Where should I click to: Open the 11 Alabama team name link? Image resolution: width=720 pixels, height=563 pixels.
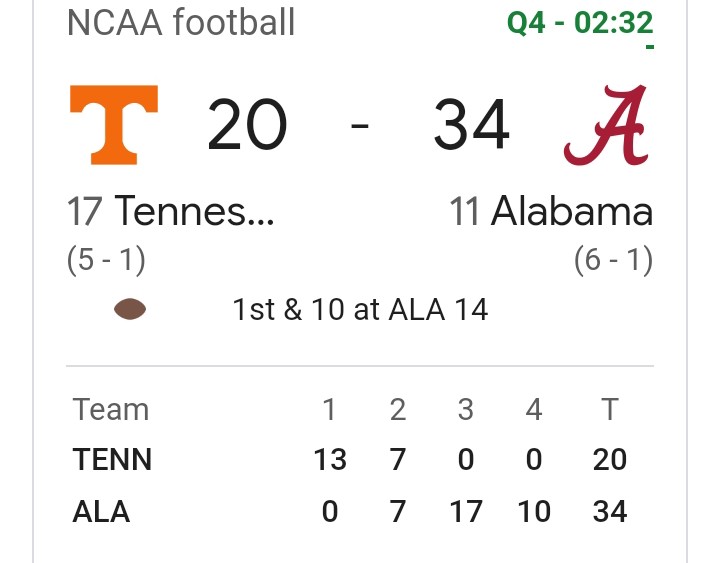[551, 211]
